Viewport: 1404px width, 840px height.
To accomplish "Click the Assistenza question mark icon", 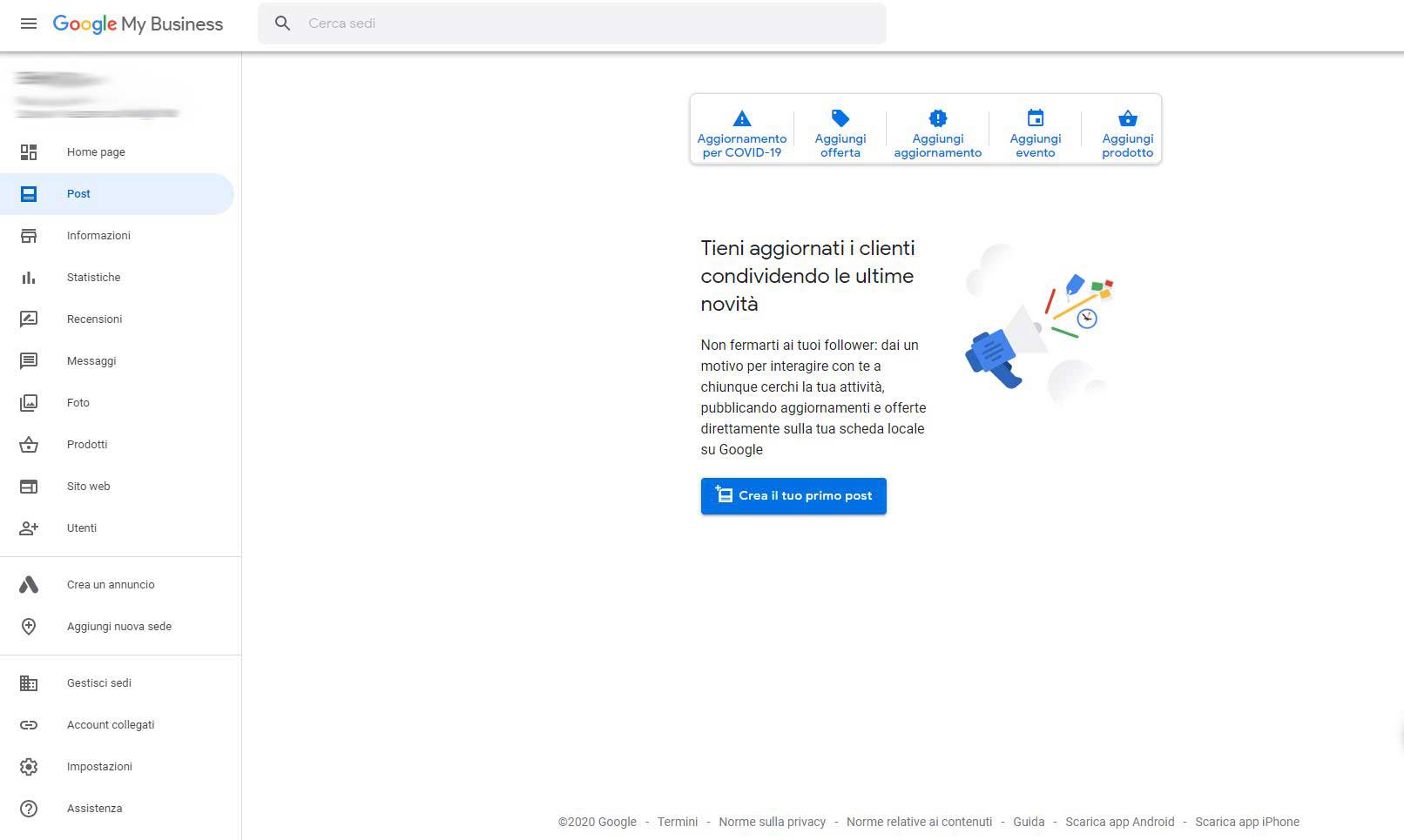I will [29, 809].
